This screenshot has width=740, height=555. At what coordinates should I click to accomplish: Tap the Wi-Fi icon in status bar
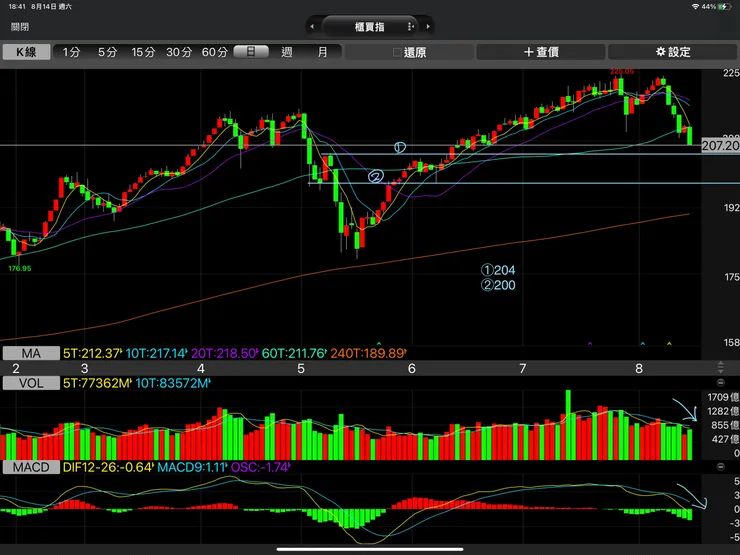pos(695,7)
